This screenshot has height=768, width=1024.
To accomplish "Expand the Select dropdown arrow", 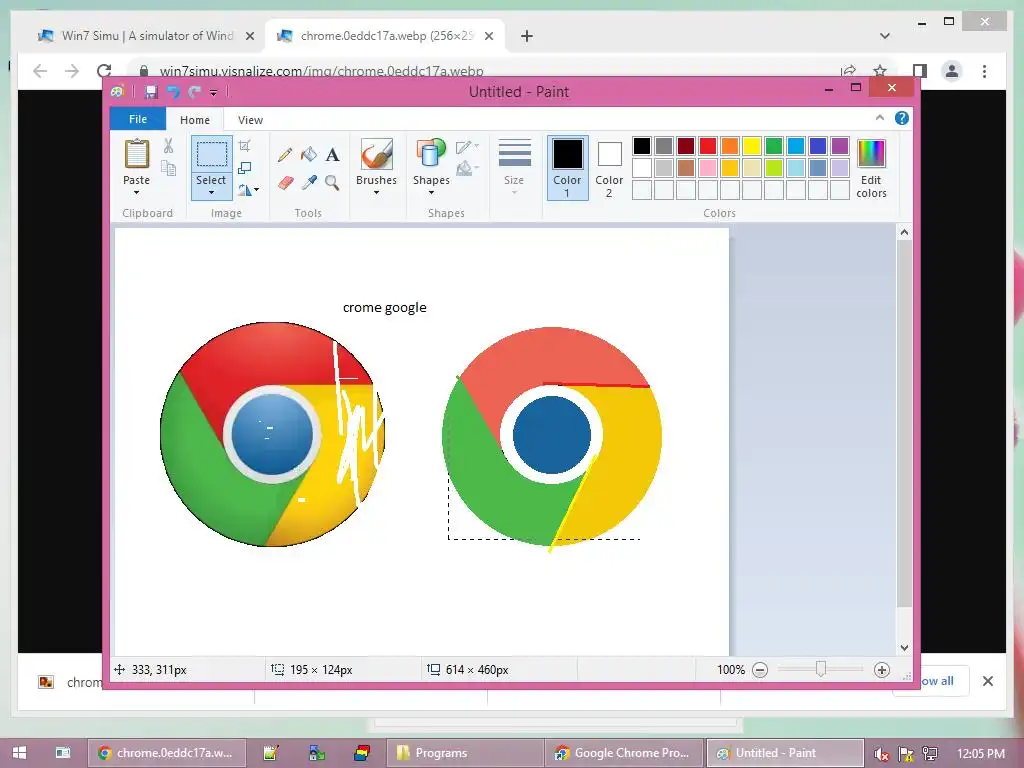I will pos(212,193).
